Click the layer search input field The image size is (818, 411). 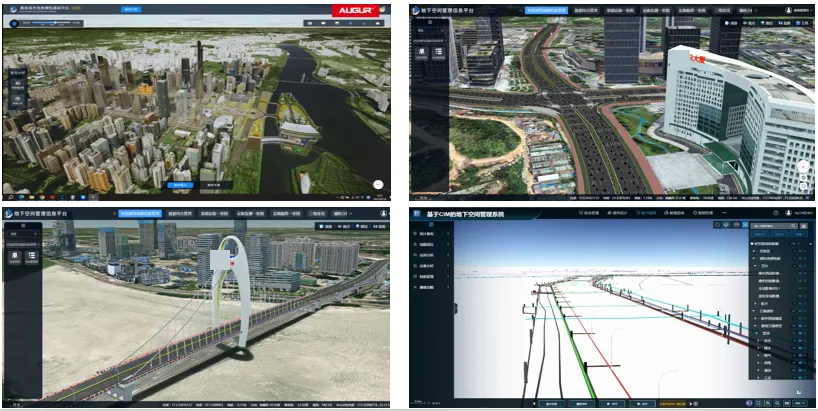[x=770, y=227]
